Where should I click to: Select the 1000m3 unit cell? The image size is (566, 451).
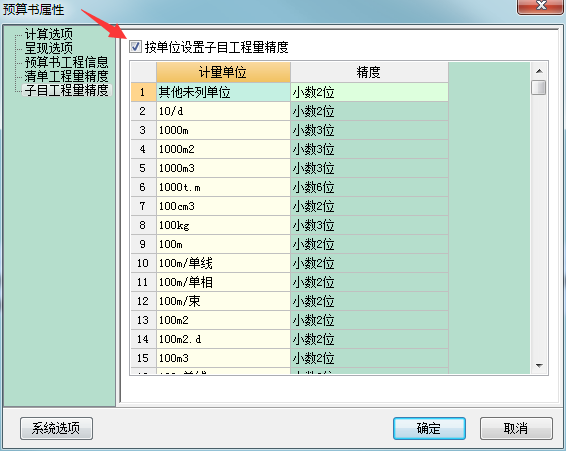[223, 168]
